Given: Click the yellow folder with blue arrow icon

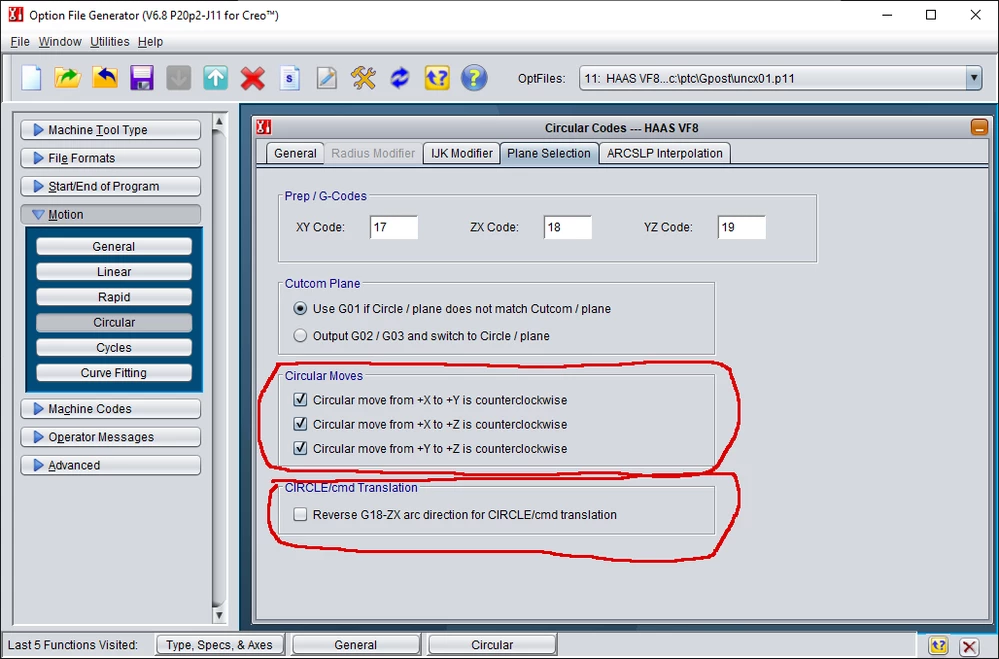Looking at the screenshot, I should pos(105,78).
